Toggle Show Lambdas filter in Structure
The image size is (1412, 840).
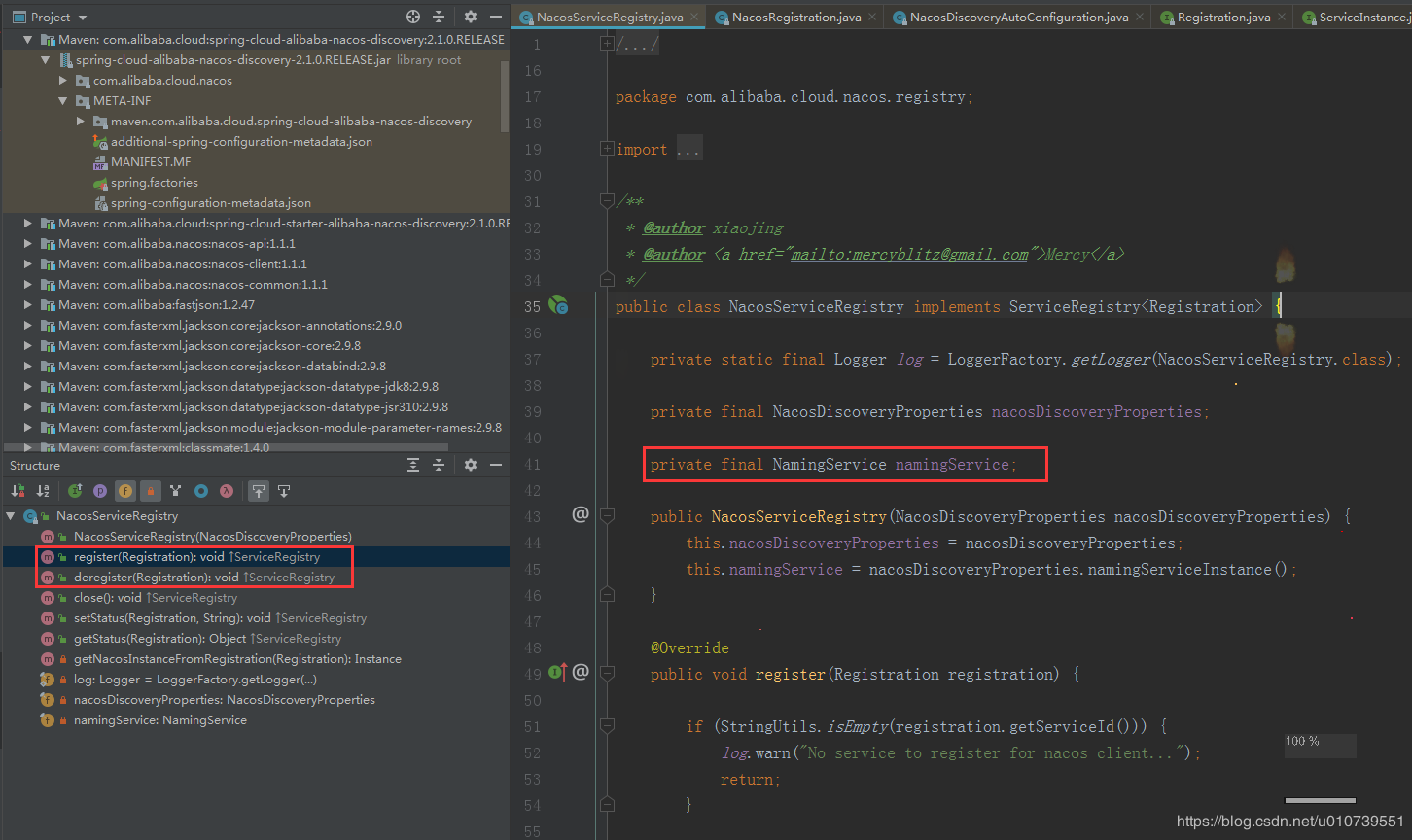pyautogui.click(x=226, y=491)
